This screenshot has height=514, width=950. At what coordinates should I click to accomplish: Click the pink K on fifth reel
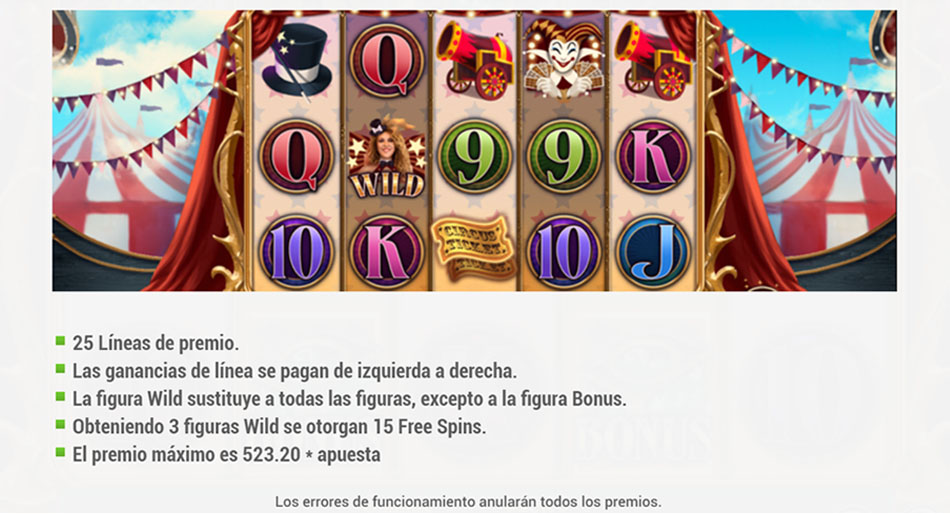click(653, 156)
